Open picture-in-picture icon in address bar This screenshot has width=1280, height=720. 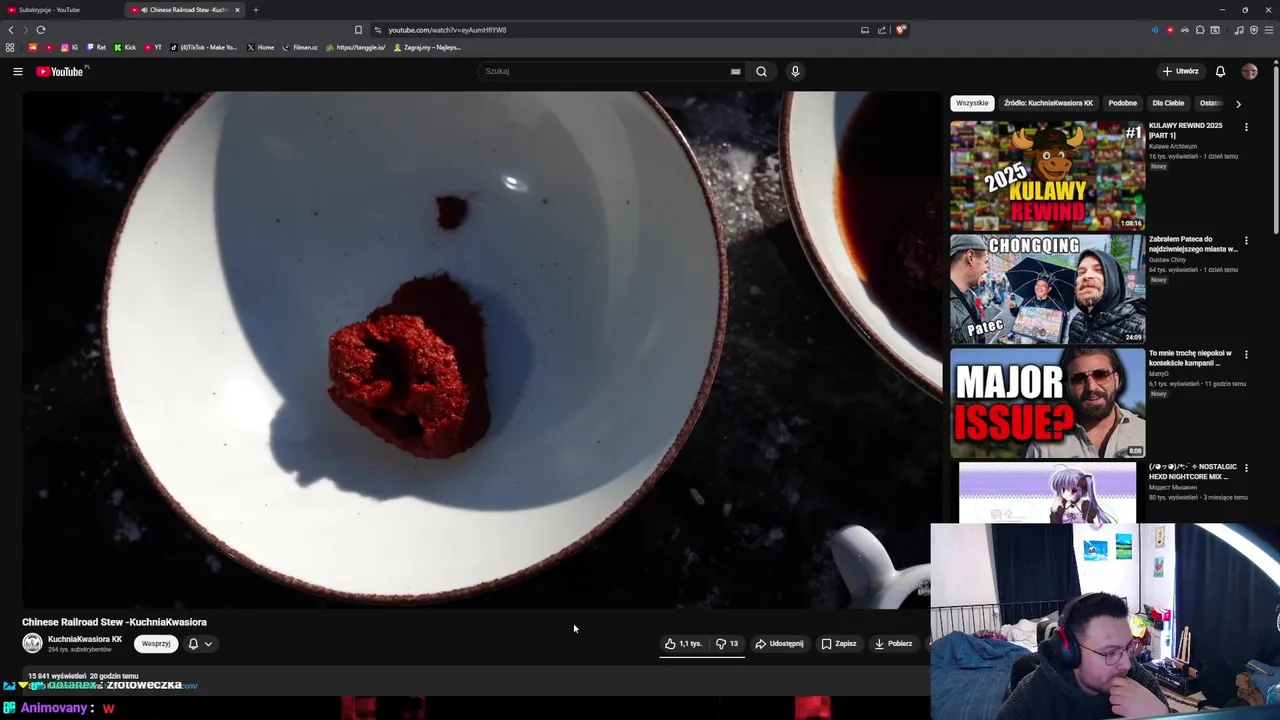865,30
